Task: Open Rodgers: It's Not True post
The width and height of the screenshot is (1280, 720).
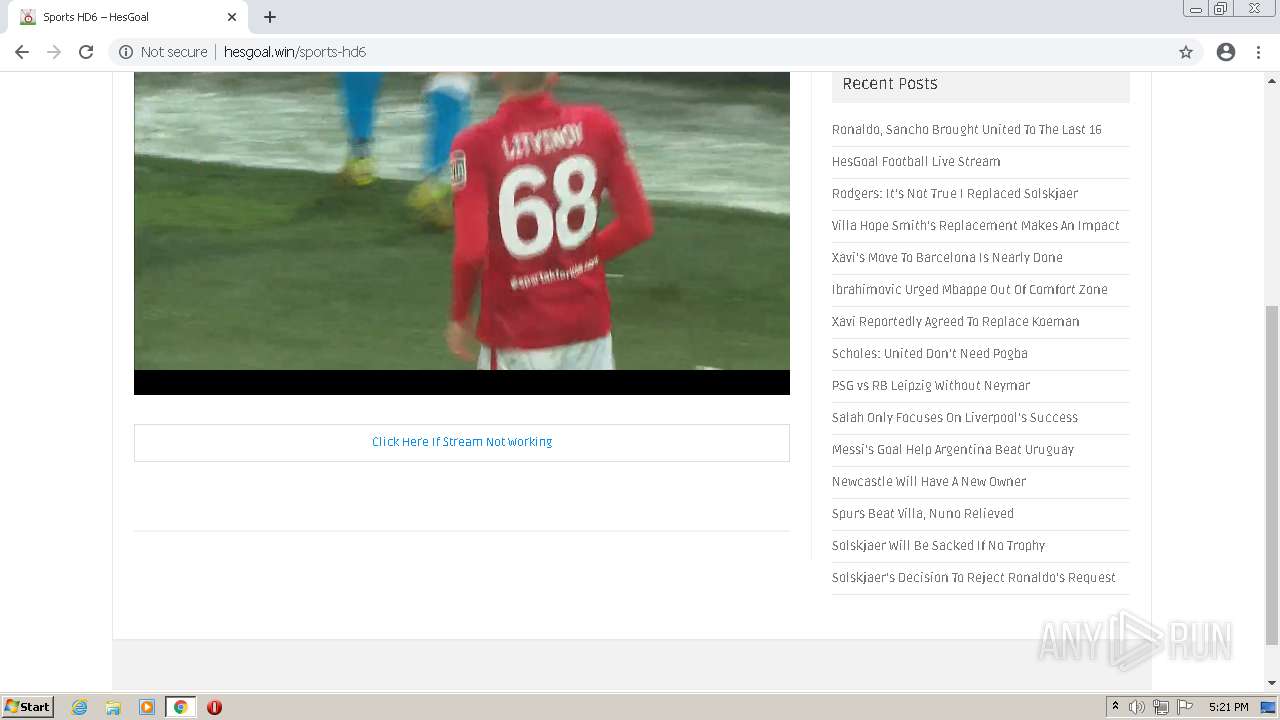Action: click(955, 194)
